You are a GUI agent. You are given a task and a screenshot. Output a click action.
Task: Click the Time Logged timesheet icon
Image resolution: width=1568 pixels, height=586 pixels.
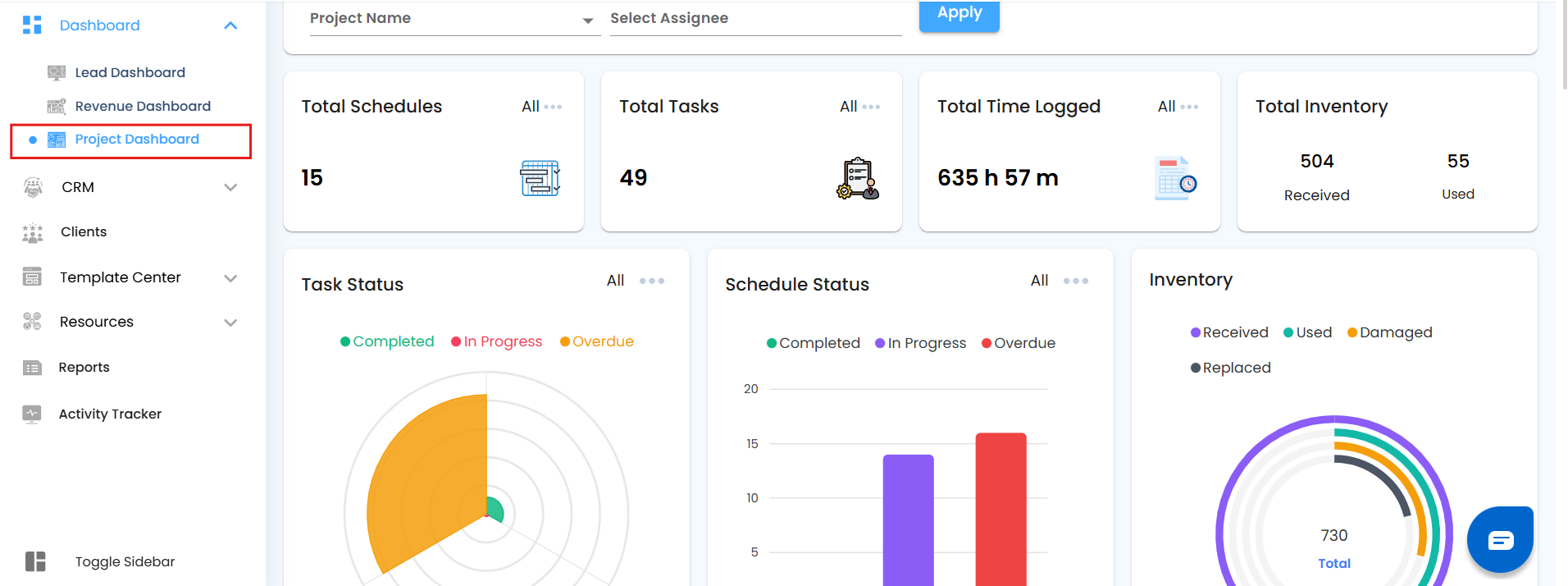(1176, 178)
